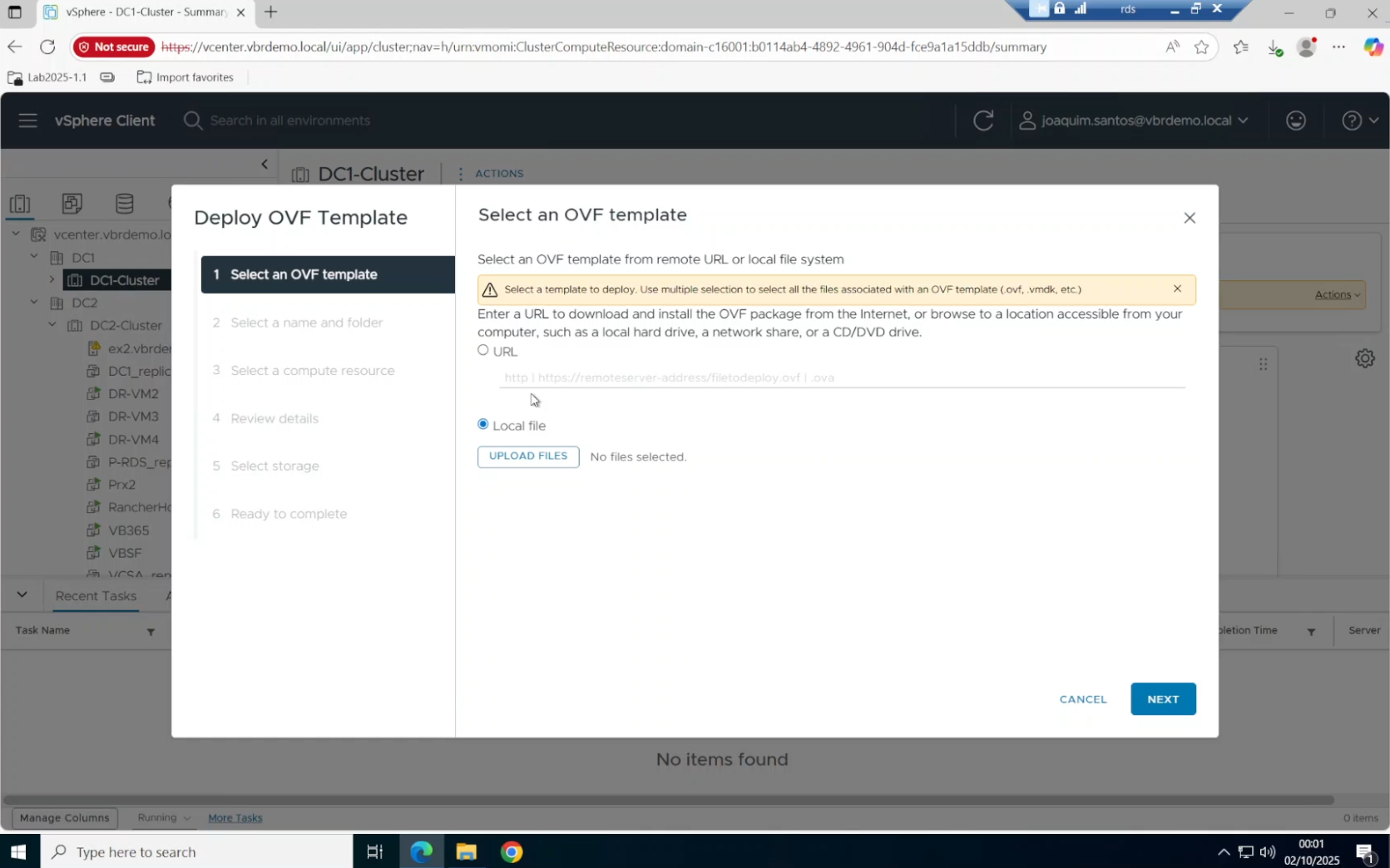Collapse the Recent Tasks panel chevron
Viewport: 1390px width, 868px height.
tap(22, 594)
